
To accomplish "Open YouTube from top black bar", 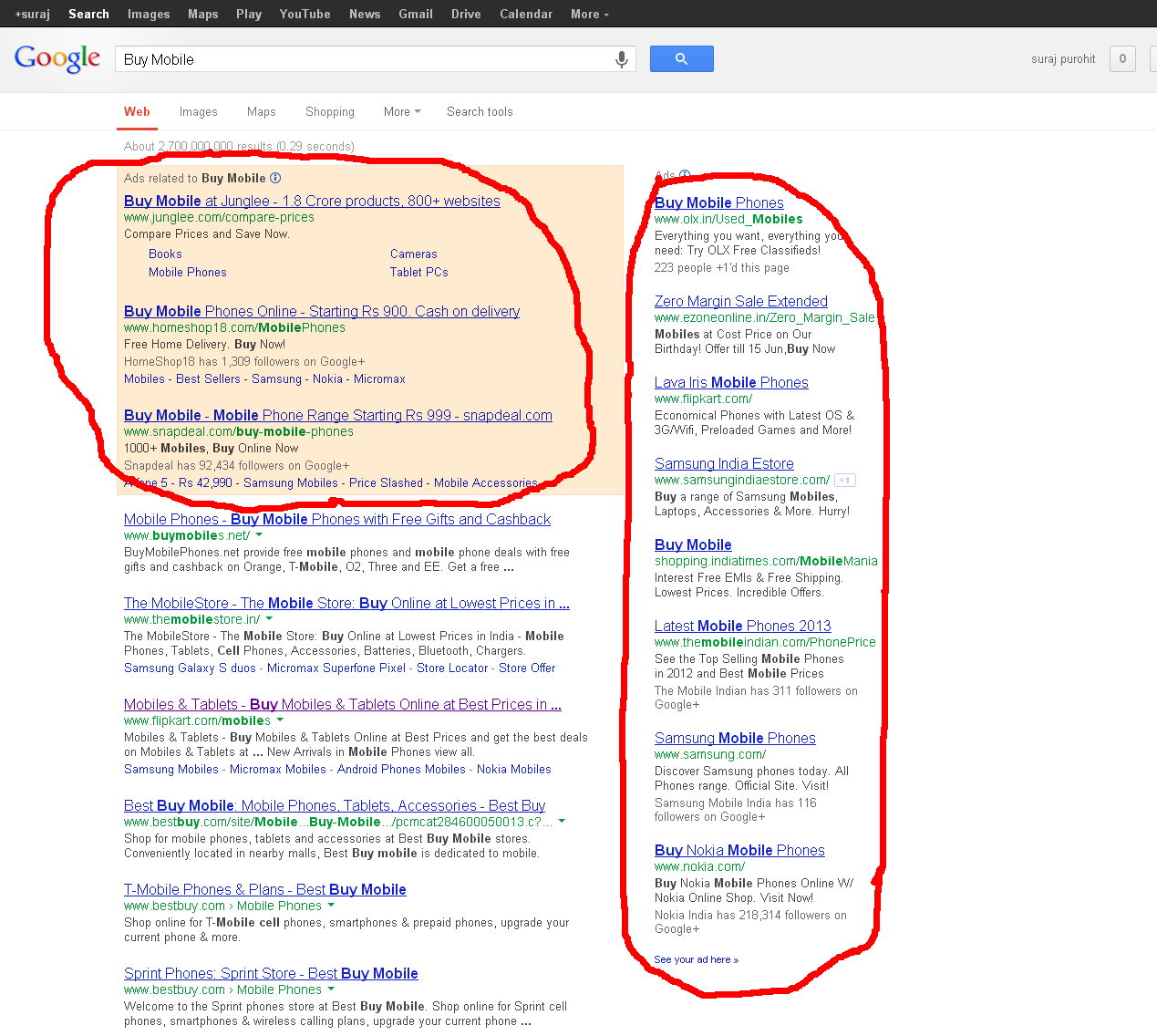I will pyautogui.click(x=305, y=14).
